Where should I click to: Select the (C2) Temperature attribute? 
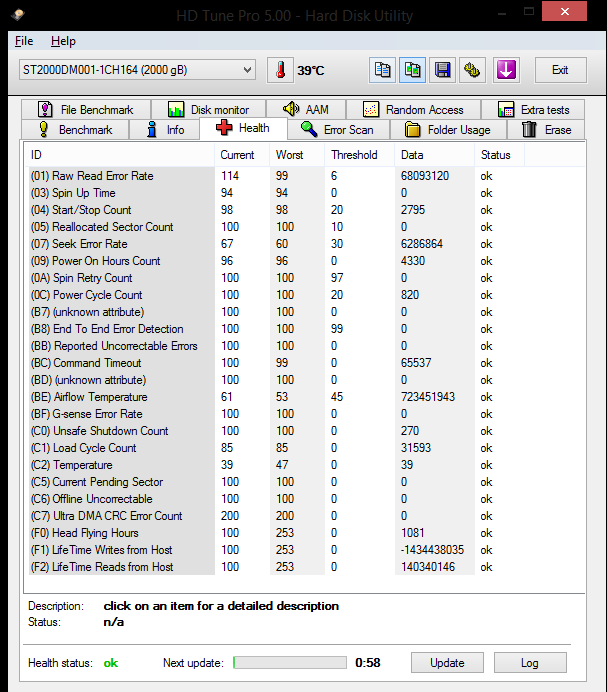click(276, 465)
